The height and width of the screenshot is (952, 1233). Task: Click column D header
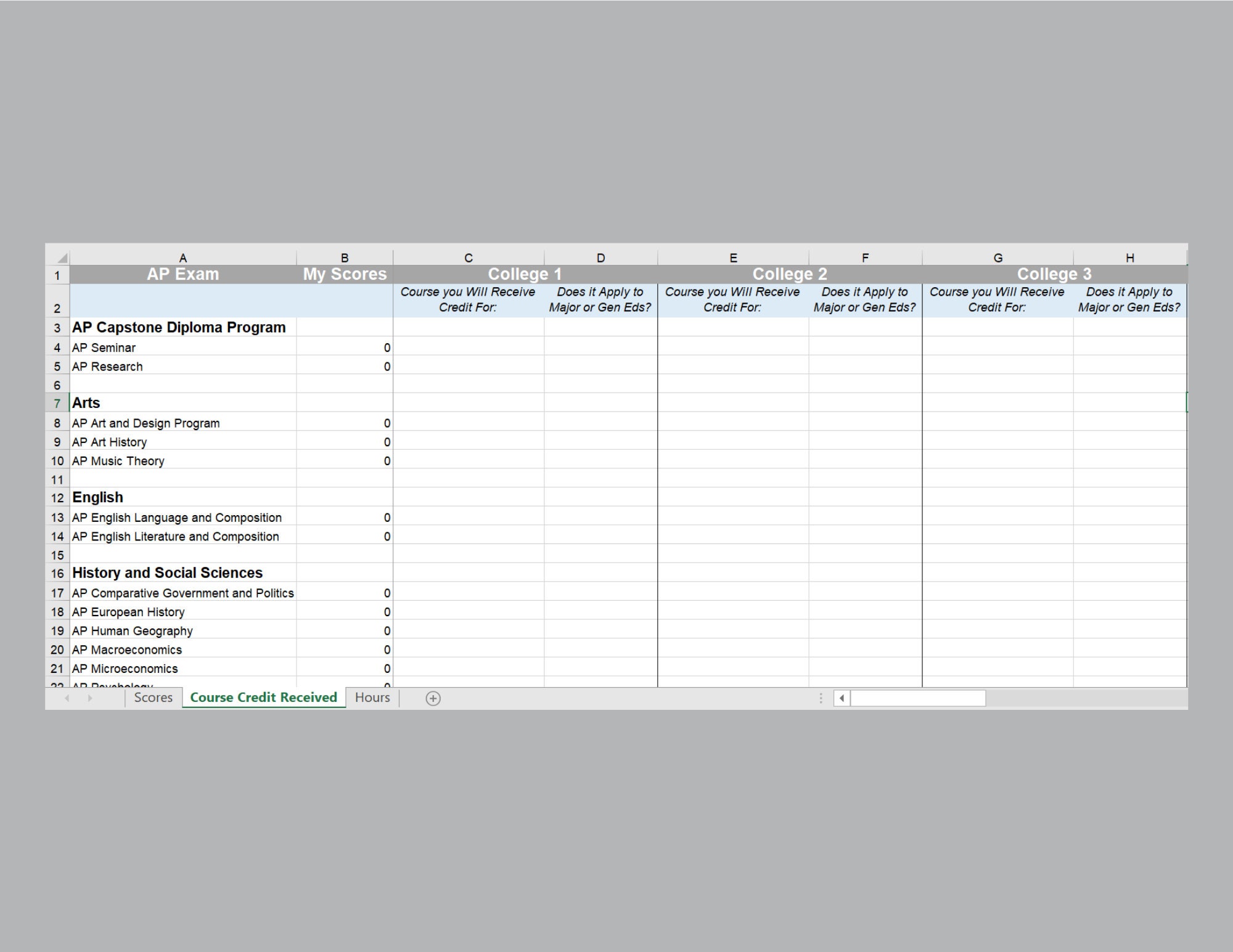[600, 257]
